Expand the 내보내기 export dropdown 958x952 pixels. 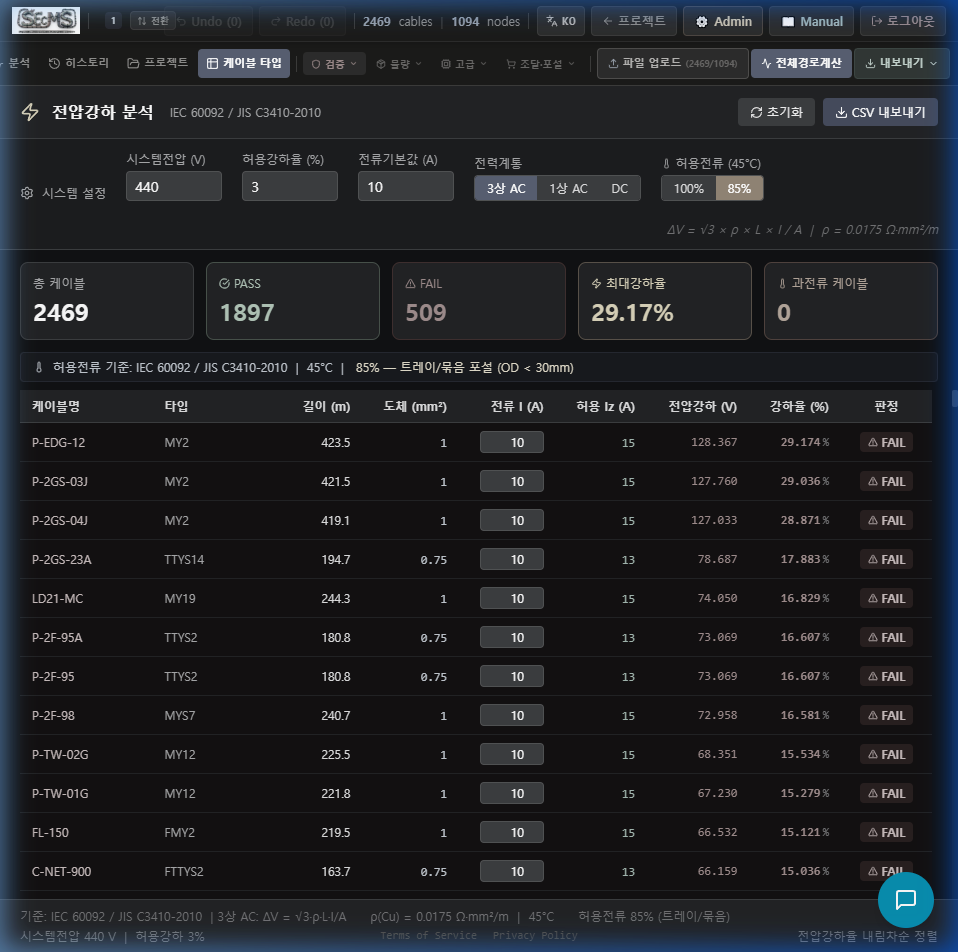pyautogui.click(x=902, y=63)
